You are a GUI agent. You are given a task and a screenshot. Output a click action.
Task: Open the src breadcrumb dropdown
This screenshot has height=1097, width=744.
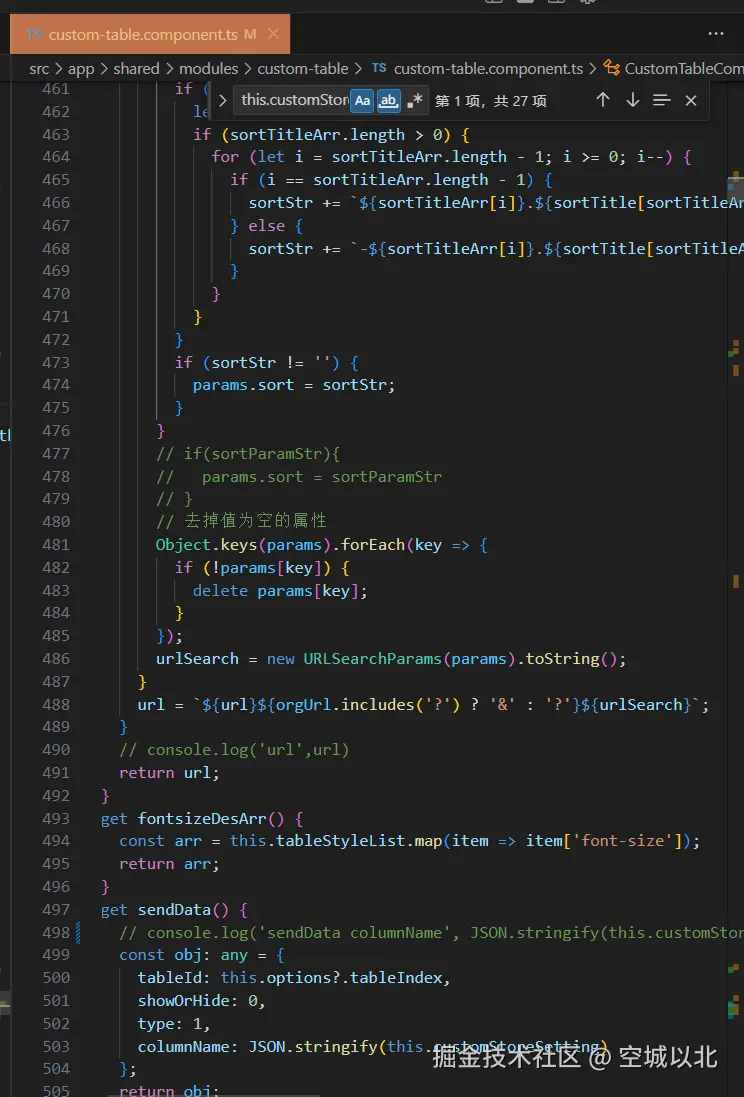tap(39, 69)
